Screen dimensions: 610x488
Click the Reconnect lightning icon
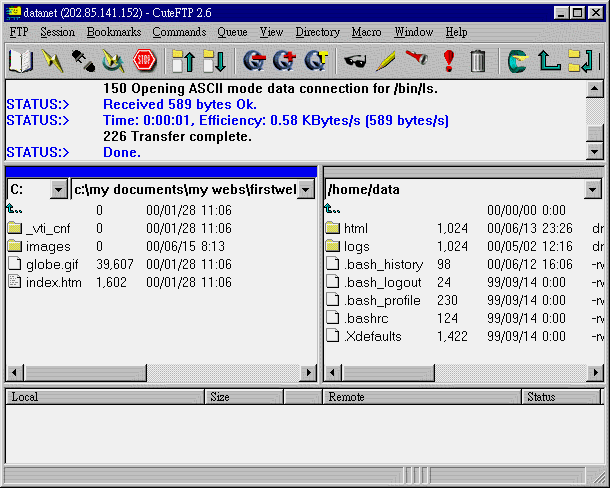[x=113, y=61]
